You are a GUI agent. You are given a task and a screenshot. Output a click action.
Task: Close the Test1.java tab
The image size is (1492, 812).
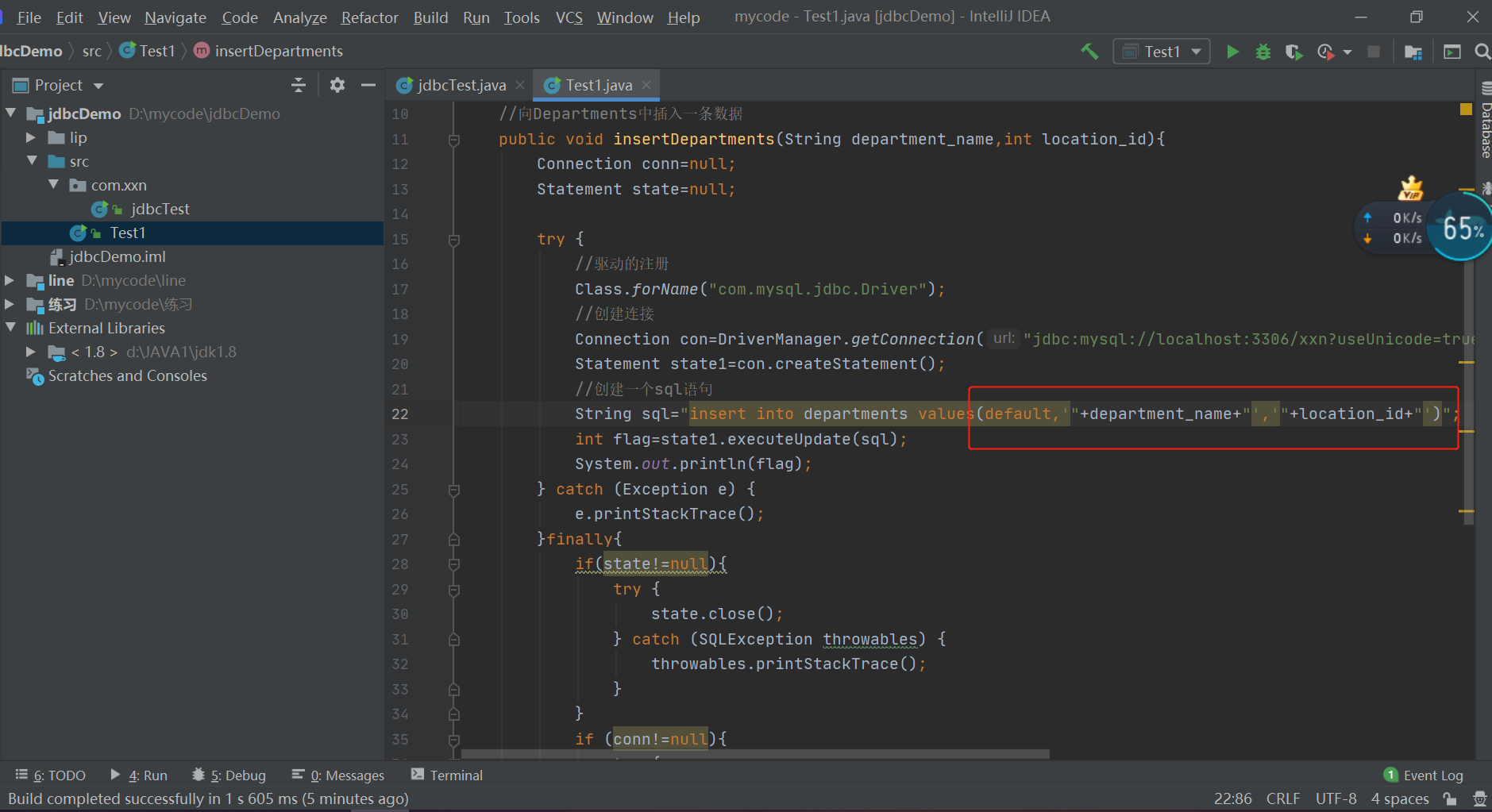tap(646, 85)
